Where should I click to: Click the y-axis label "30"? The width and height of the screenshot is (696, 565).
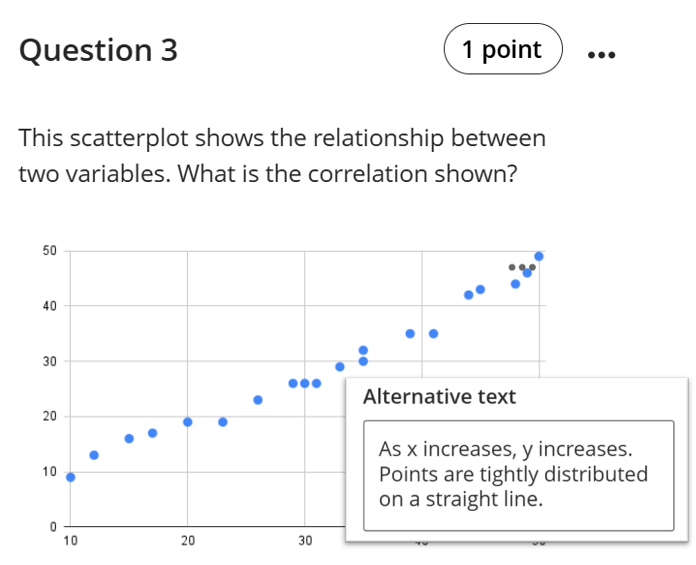click(x=49, y=361)
